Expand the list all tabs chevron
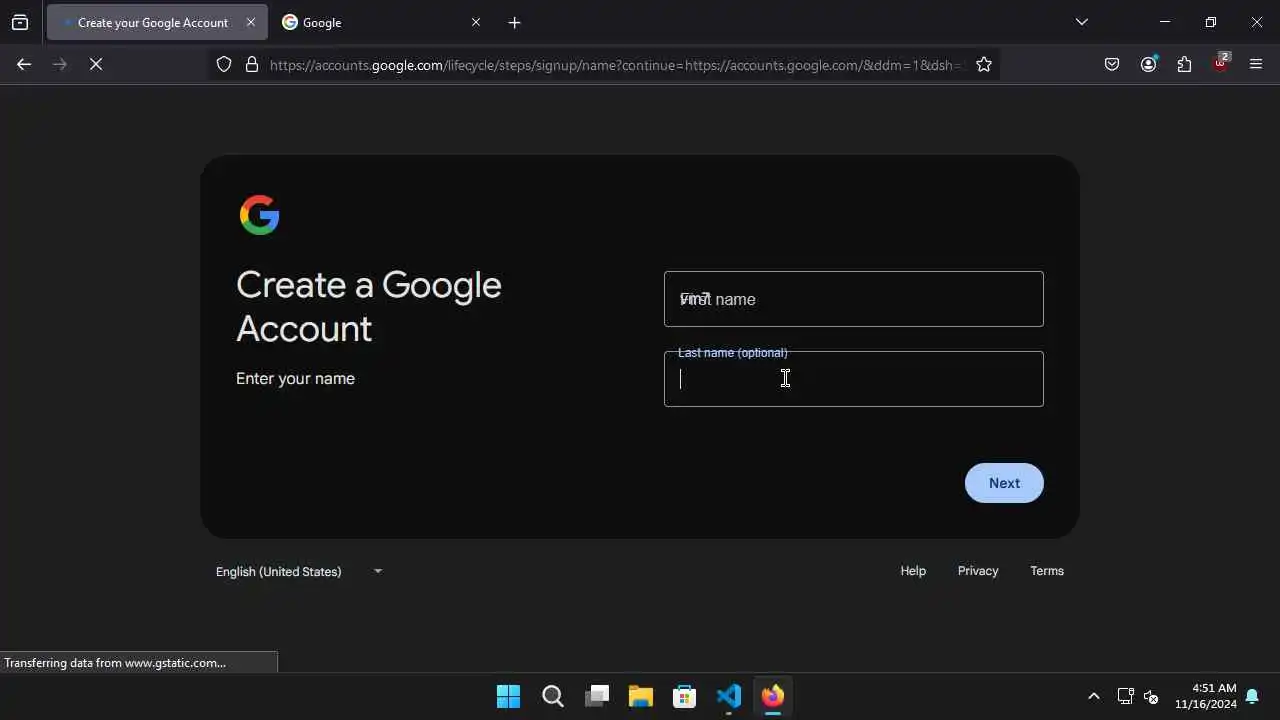This screenshot has height=720, width=1280. click(x=1082, y=22)
